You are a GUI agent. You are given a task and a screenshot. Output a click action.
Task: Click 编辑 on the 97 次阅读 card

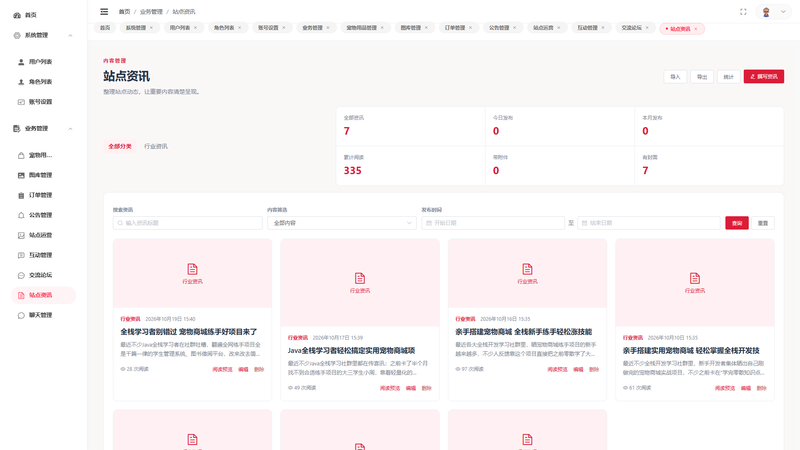pyautogui.click(x=578, y=369)
